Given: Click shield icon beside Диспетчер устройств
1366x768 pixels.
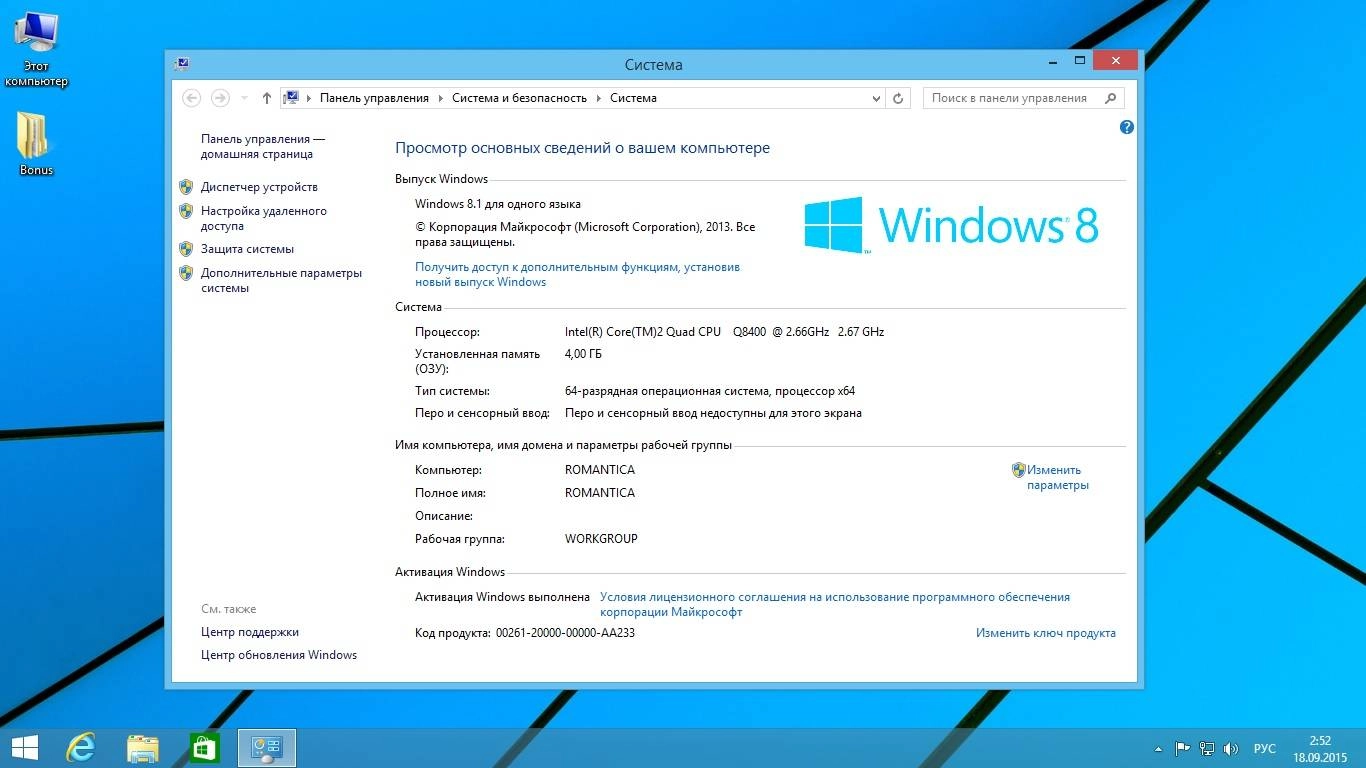Looking at the screenshot, I should point(185,187).
